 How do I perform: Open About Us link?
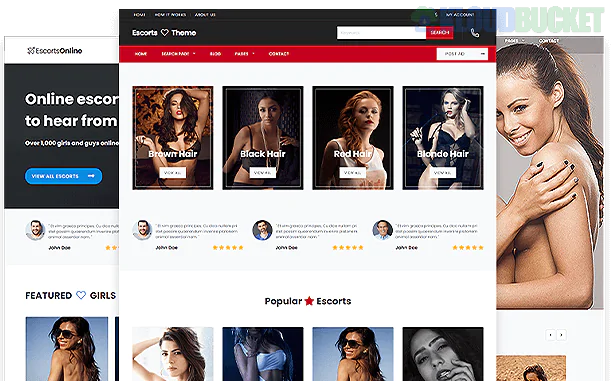205,15
